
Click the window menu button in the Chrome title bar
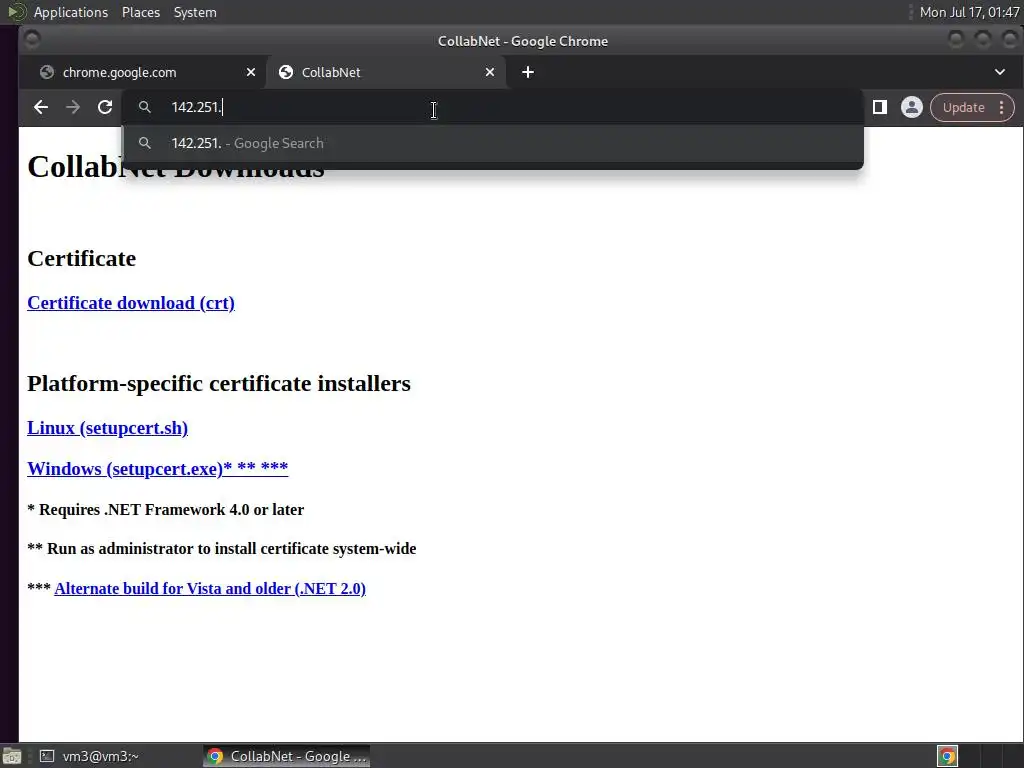click(31, 40)
